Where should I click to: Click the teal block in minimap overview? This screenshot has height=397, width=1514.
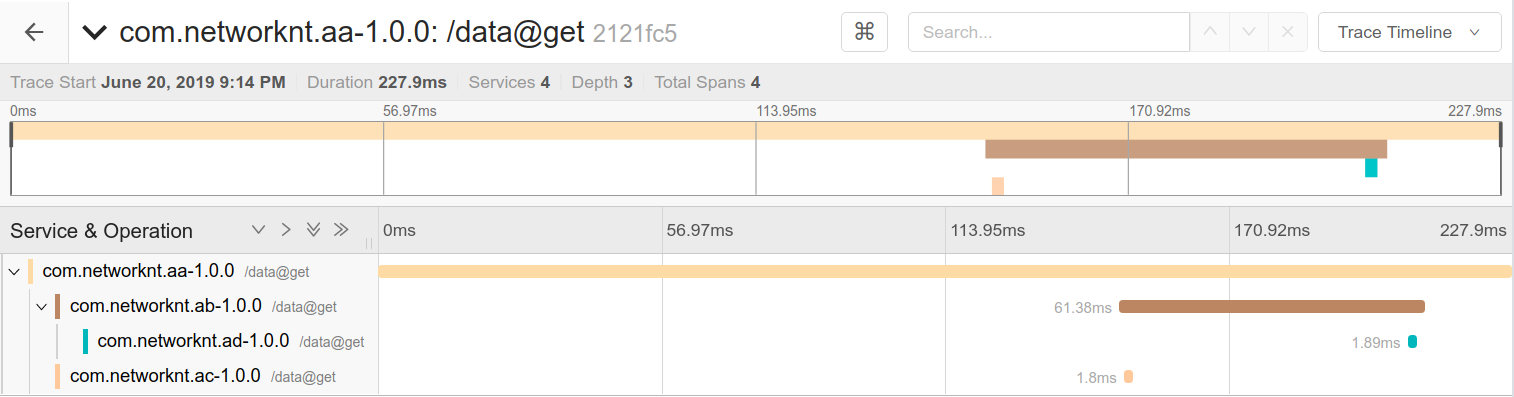tap(1371, 168)
